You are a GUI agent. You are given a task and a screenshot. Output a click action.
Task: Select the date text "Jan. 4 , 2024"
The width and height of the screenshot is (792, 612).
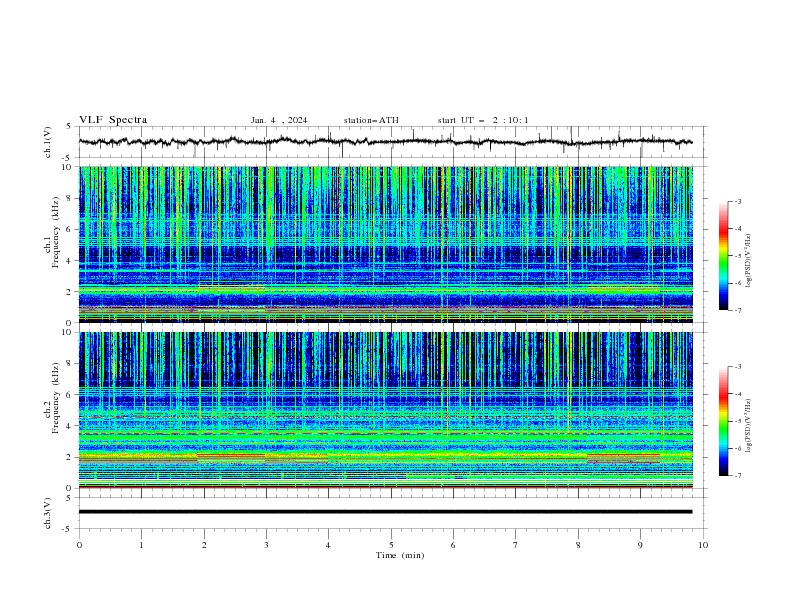click(x=279, y=120)
